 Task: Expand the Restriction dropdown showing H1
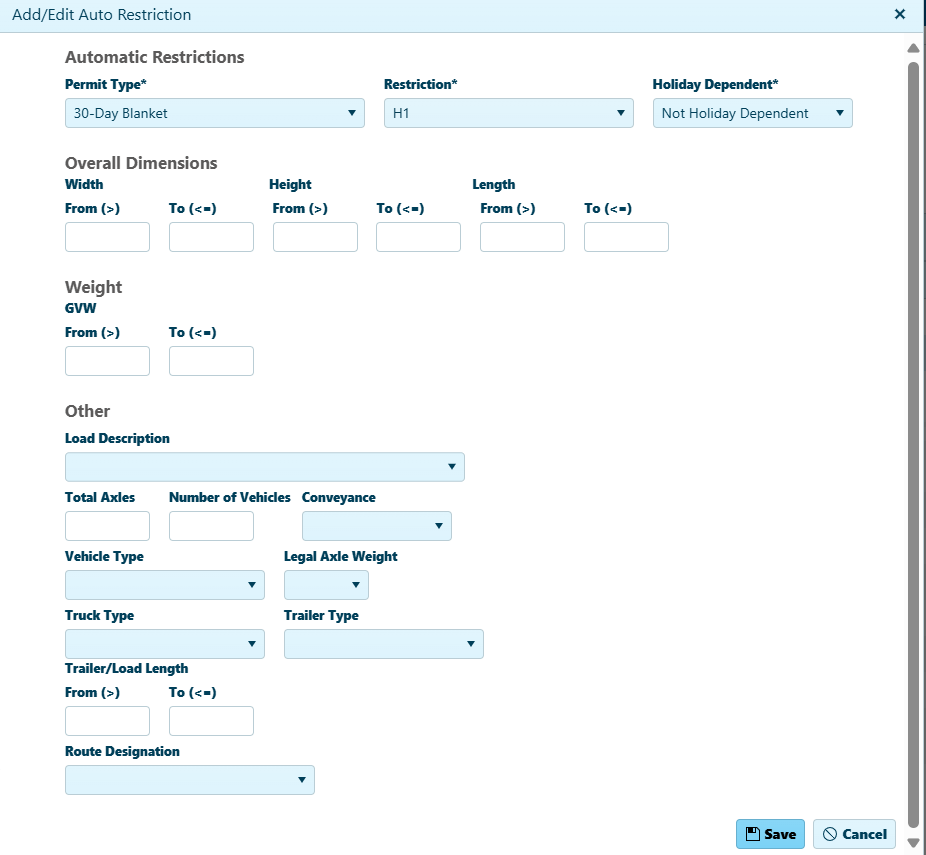(x=508, y=113)
